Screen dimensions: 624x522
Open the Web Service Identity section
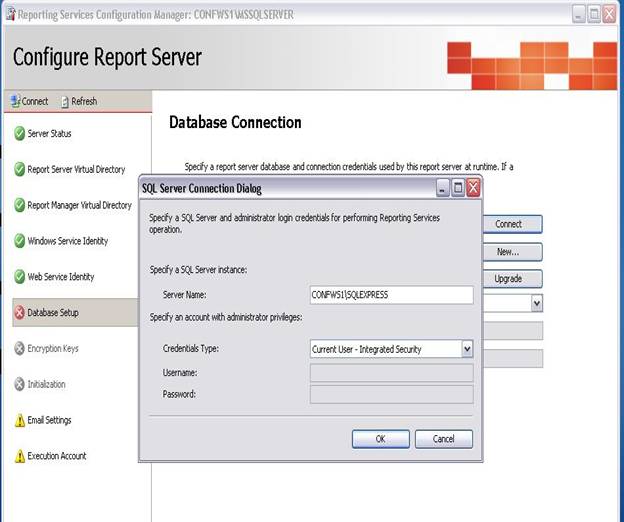coord(61,277)
